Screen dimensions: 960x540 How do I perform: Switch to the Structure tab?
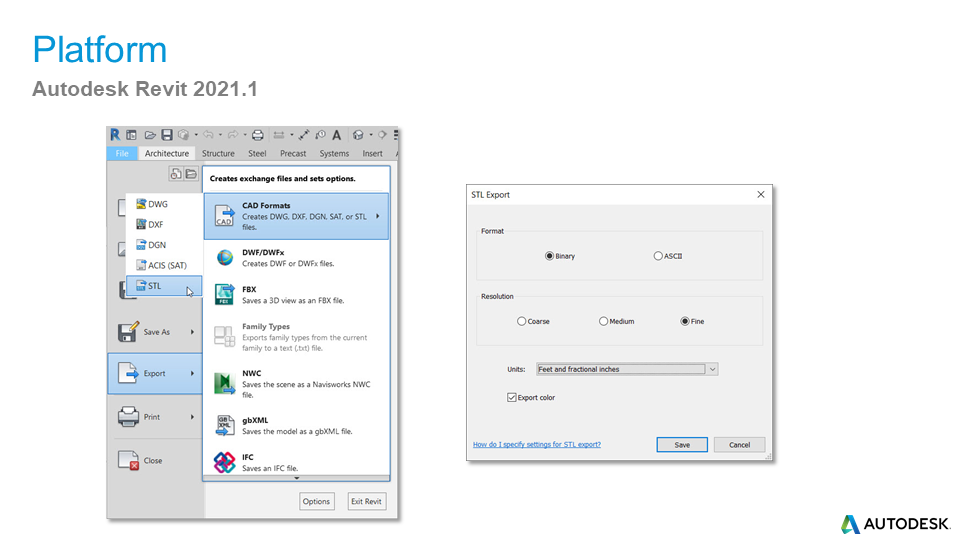(218, 154)
